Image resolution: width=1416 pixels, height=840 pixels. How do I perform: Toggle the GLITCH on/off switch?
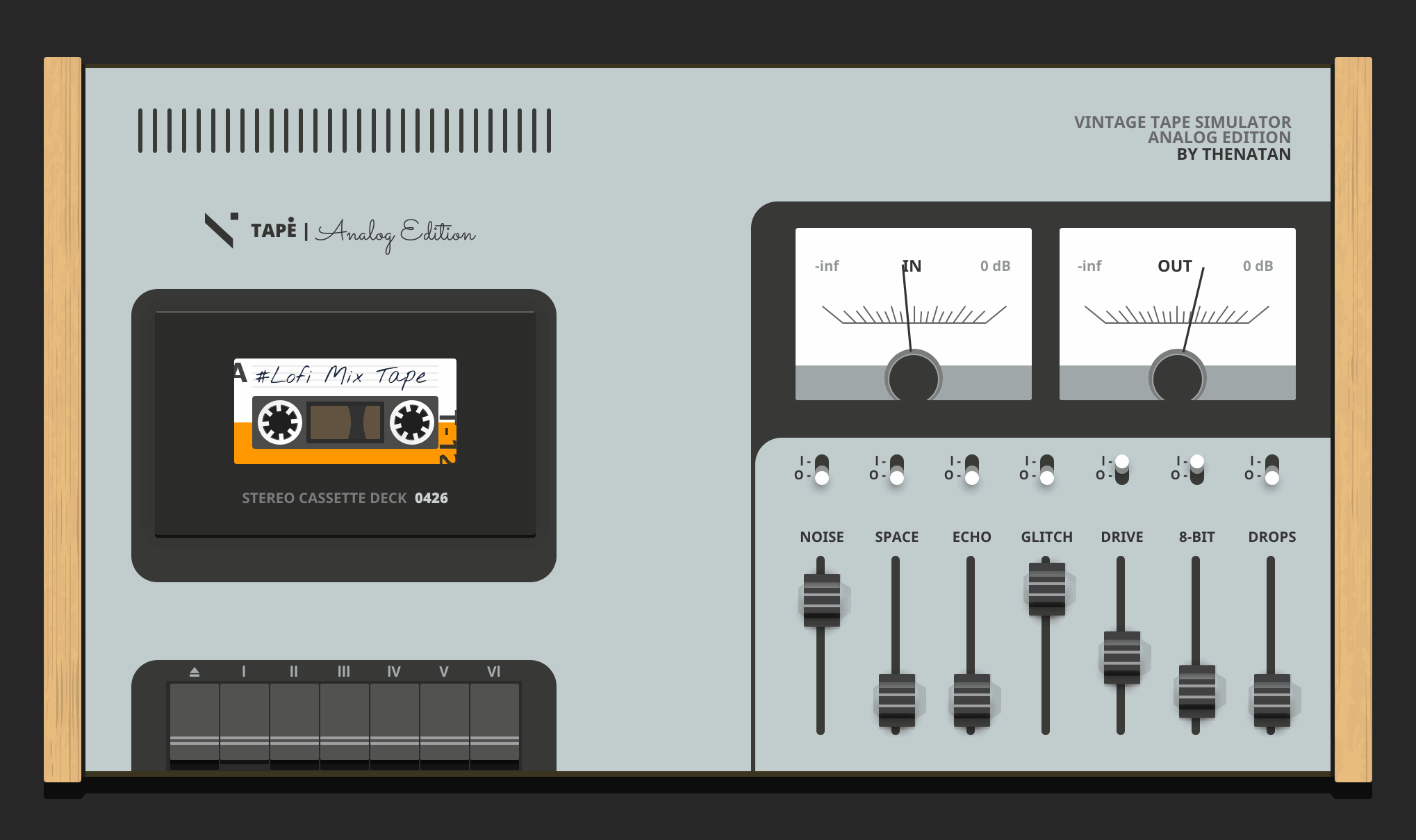click(1047, 470)
